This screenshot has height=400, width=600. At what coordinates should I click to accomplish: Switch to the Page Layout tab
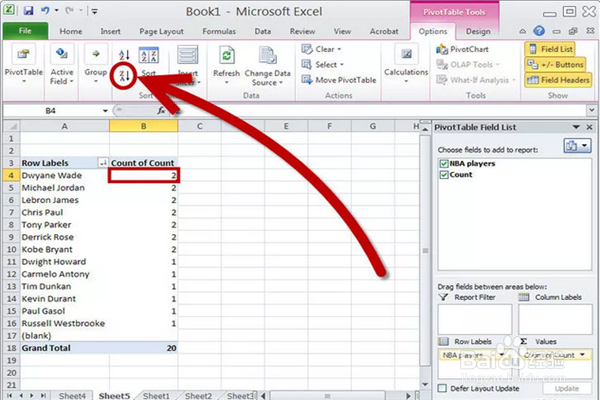[x=161, y=31]
